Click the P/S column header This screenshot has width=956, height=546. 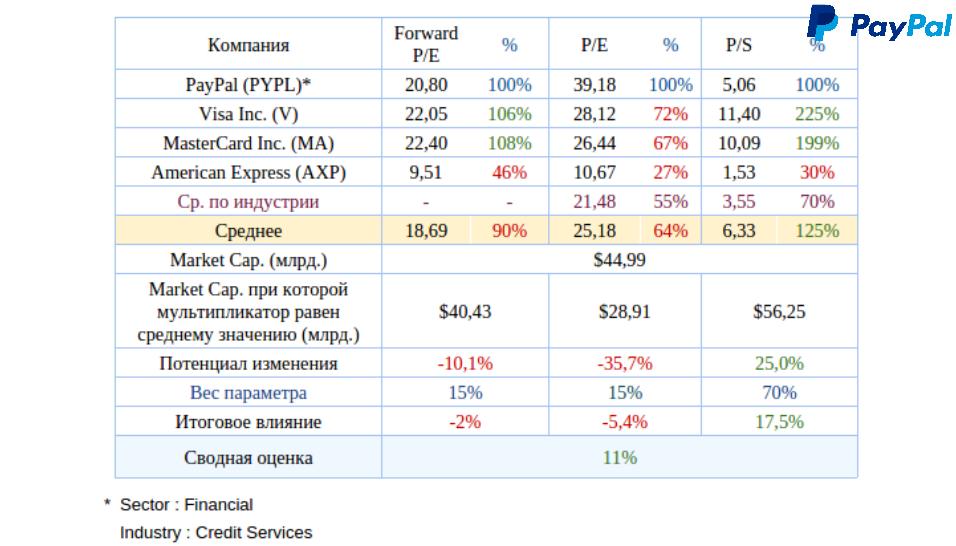coord(740,45)
